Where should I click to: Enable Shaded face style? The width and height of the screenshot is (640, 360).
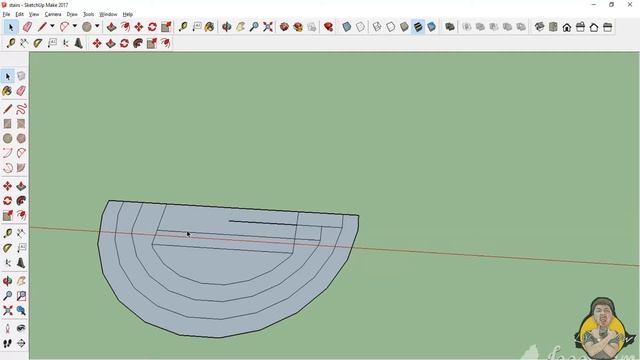(404, 27)
